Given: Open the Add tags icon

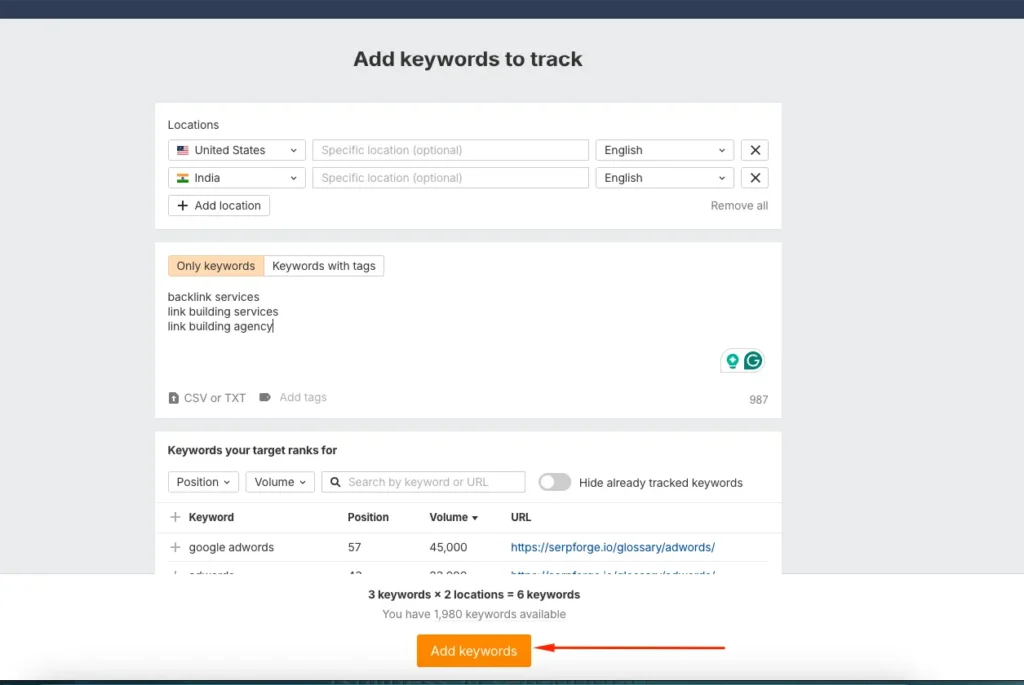Looking at the screenshot, I should pos(264,397).
